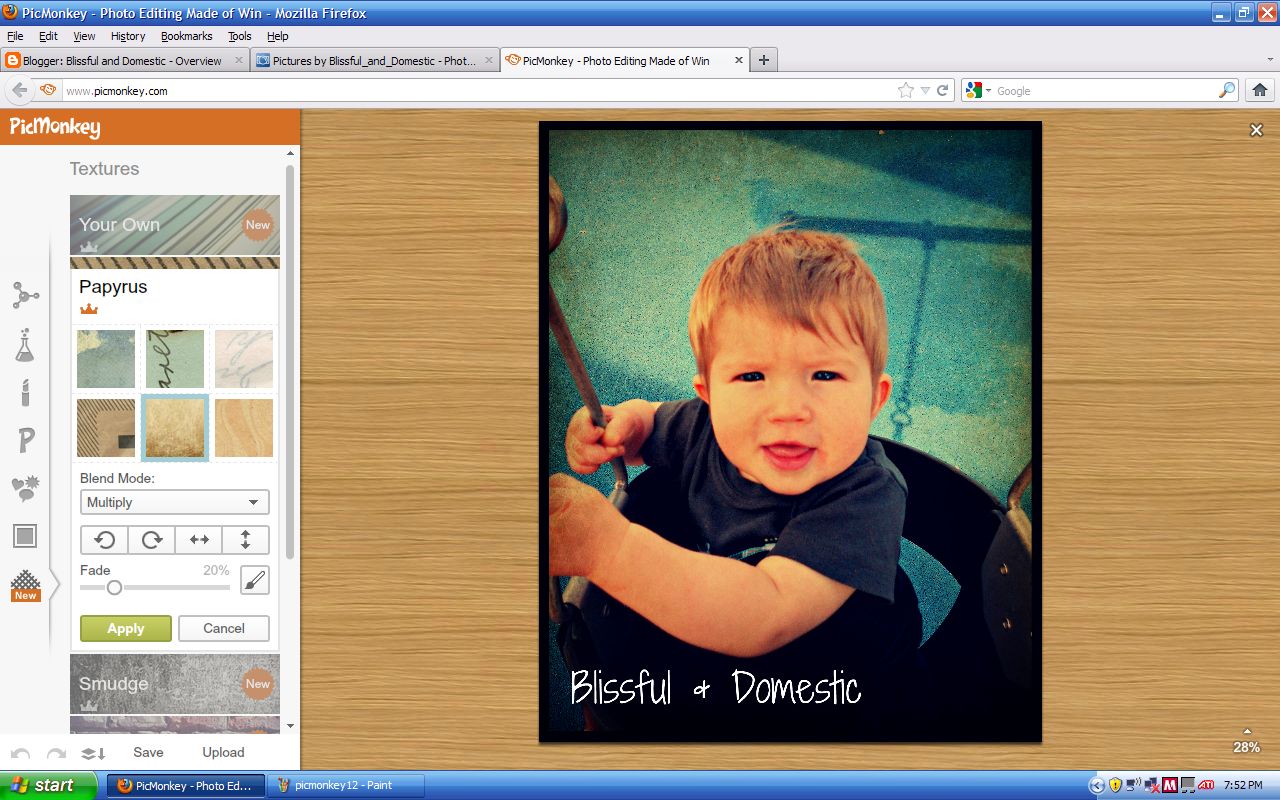Open the Overlays heart and burst icon
This screenshot has height=800, width=1280.
click(25, 489)
